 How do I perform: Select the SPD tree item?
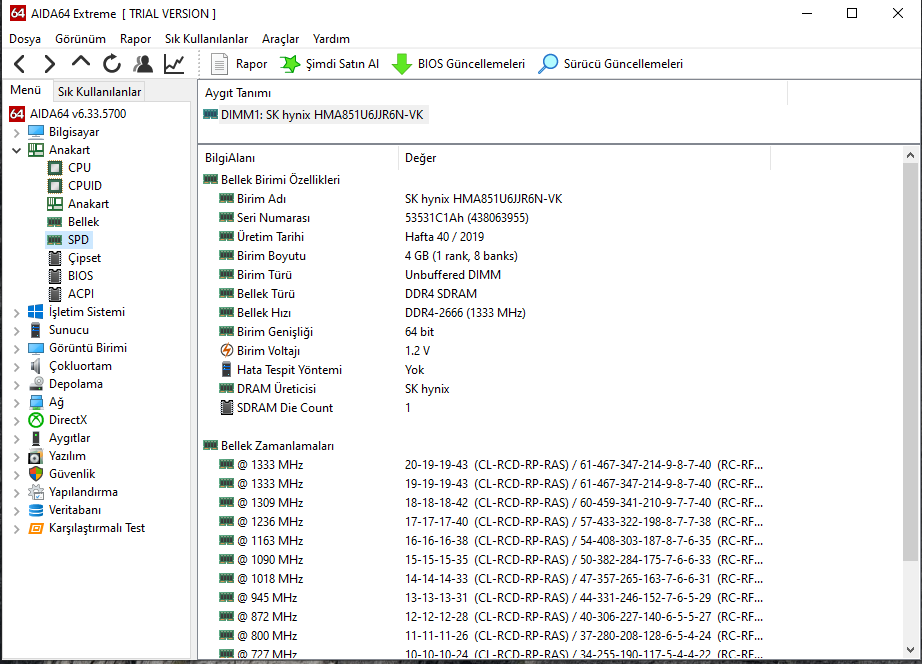coord(78,240)
